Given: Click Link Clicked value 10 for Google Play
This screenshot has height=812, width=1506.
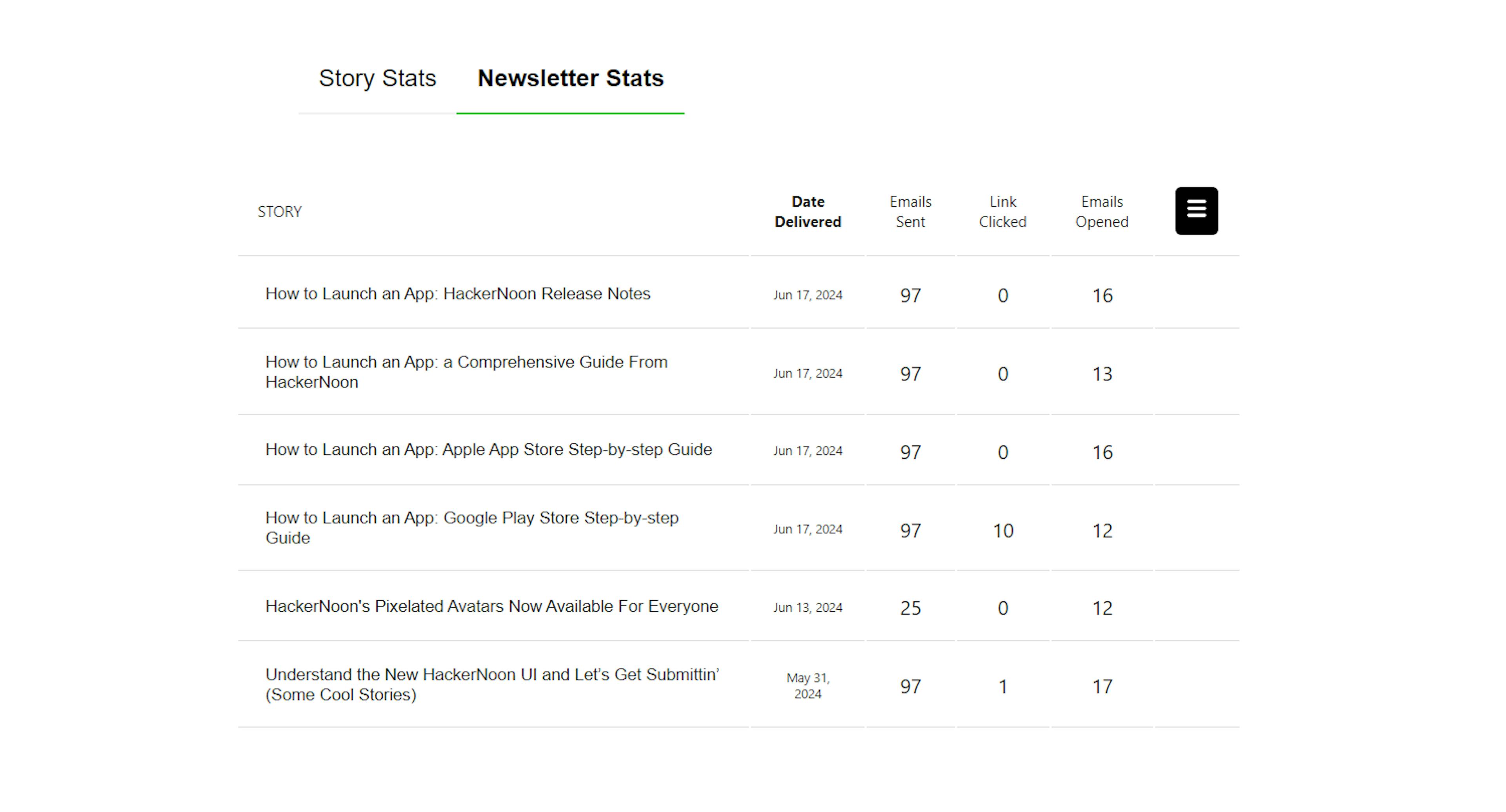Looking at the screenshot, I should pos(1003,531).
